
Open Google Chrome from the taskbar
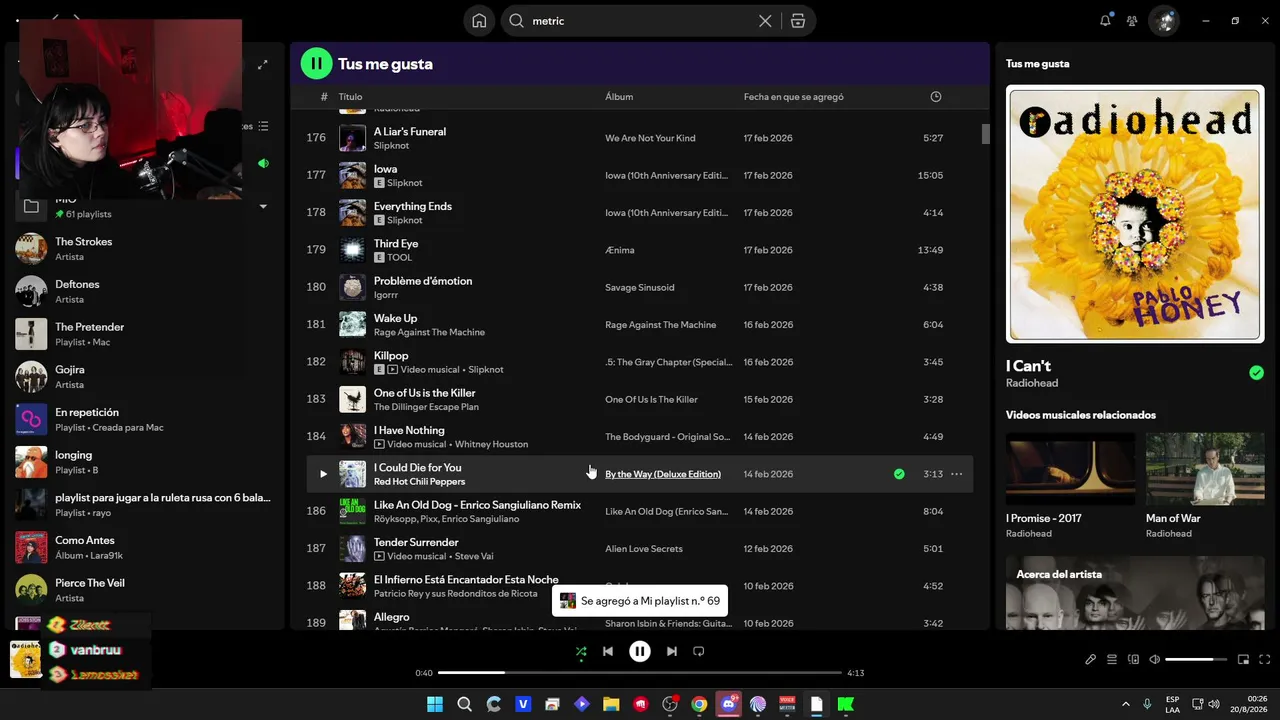coord(699,704)
